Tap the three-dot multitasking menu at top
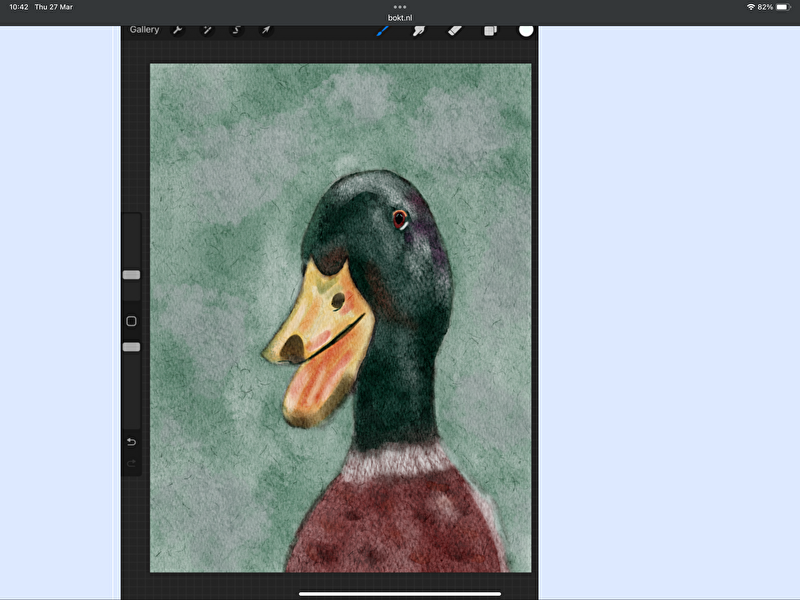The image size is (800, 600). (400, 7)
